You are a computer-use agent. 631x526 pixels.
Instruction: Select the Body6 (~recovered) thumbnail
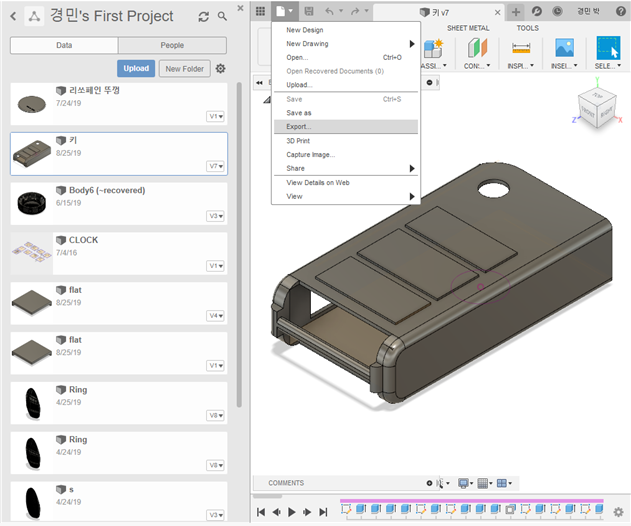click(32, 204)
